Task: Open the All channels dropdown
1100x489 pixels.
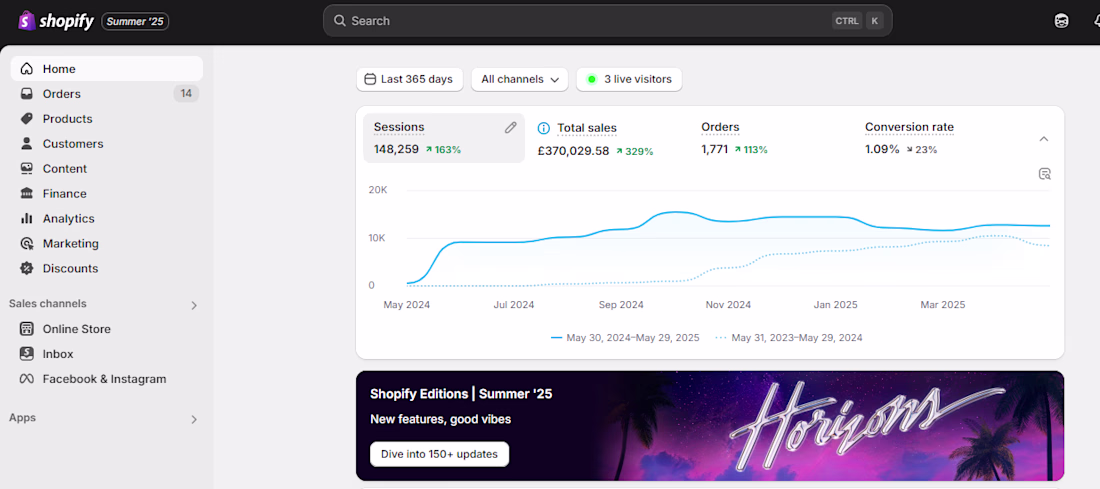Action: pyautogui.click(x=520, y=79)
